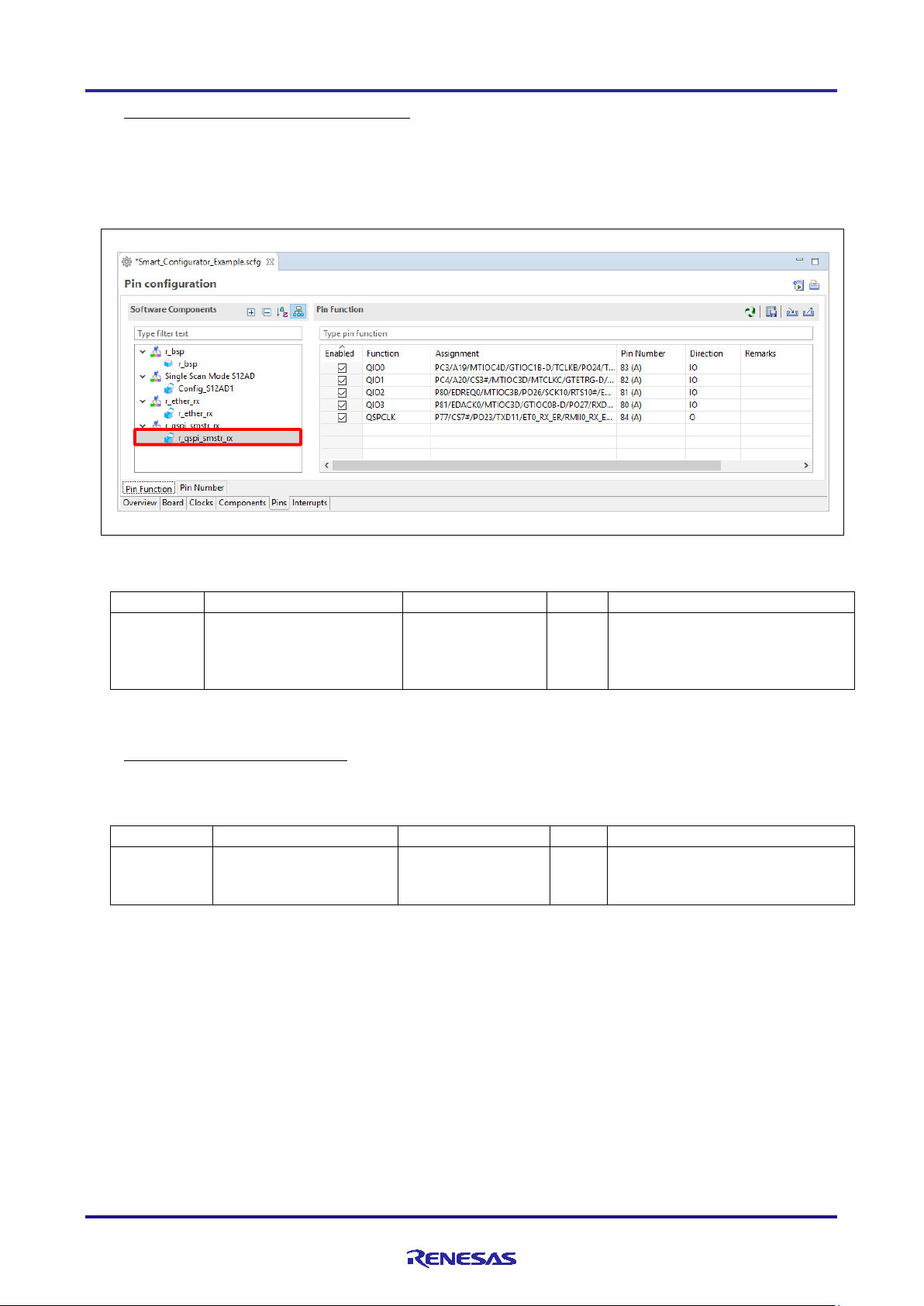Collapse the r_bsp tree node
This screenshot has width=924, height=1306.
pyautogui.click(x=143, y=352)
